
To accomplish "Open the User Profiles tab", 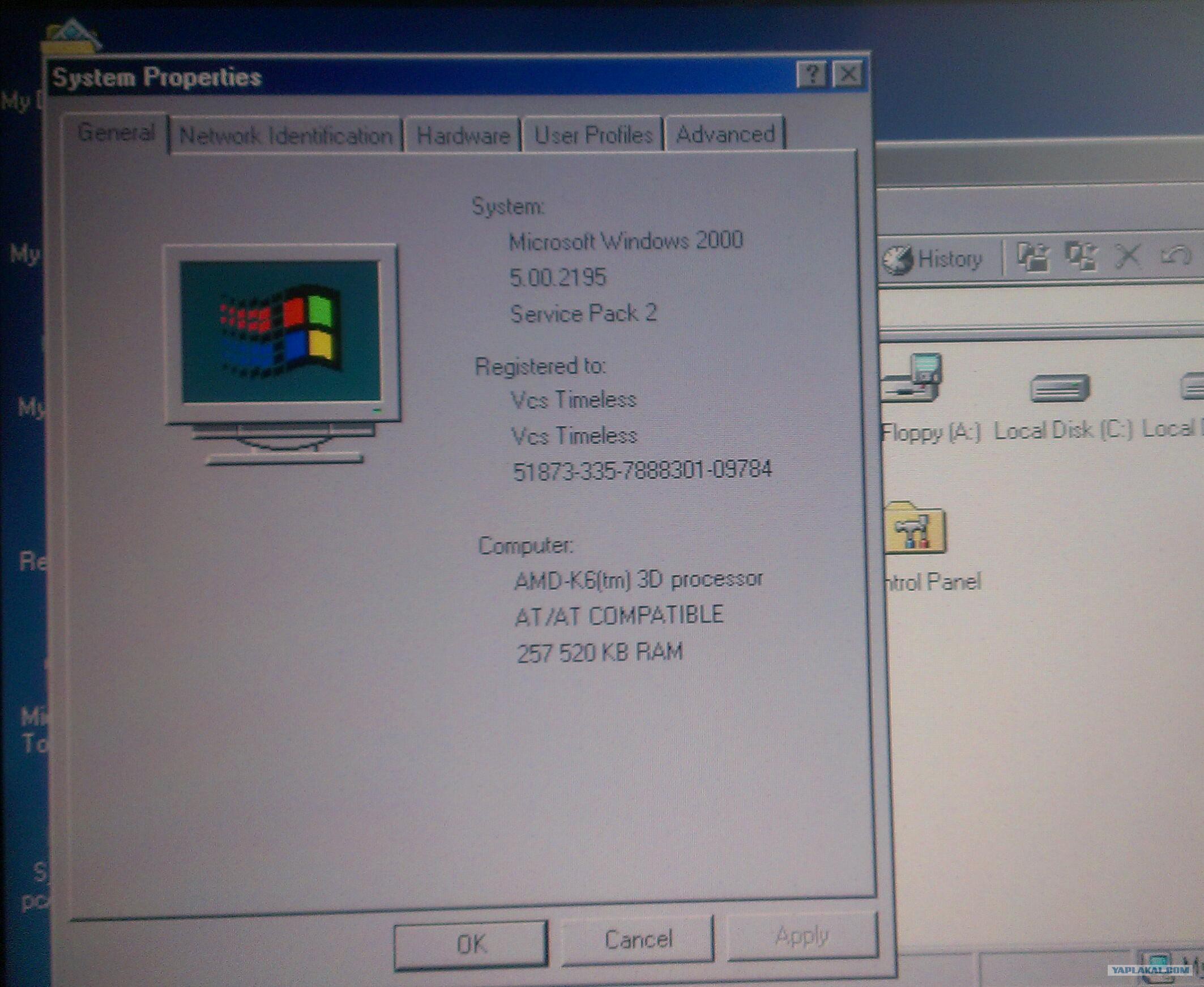I will [594, 135].
